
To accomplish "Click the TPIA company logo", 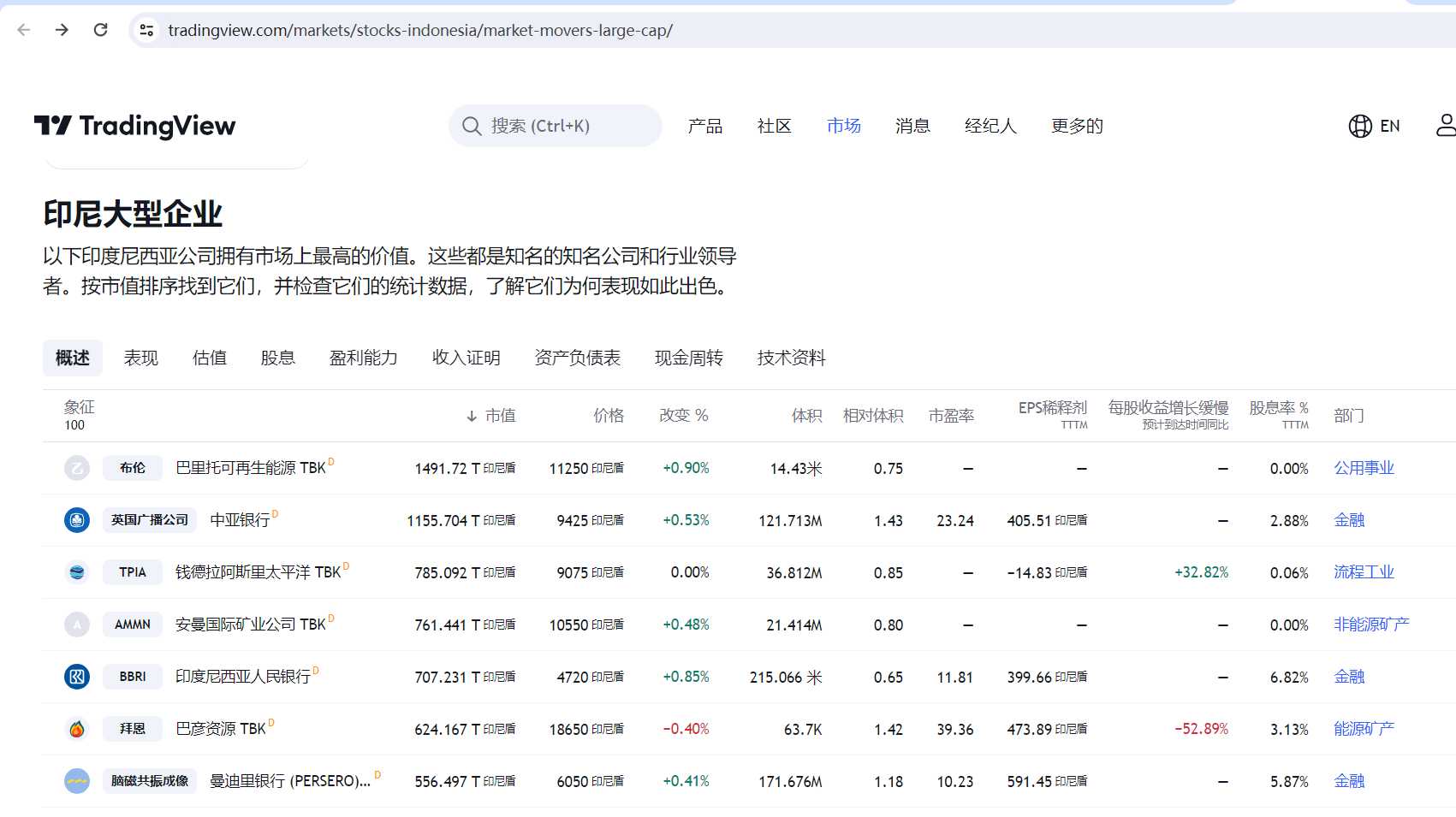I will point(77,572).
